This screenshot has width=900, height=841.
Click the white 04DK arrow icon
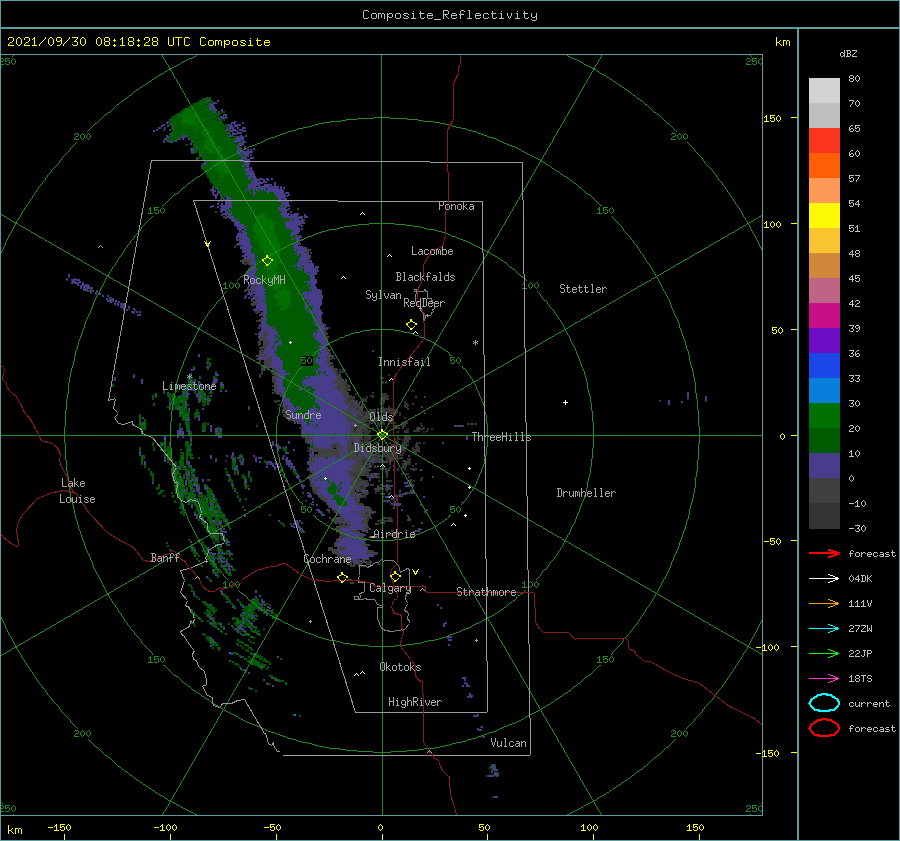click(824, 579)
